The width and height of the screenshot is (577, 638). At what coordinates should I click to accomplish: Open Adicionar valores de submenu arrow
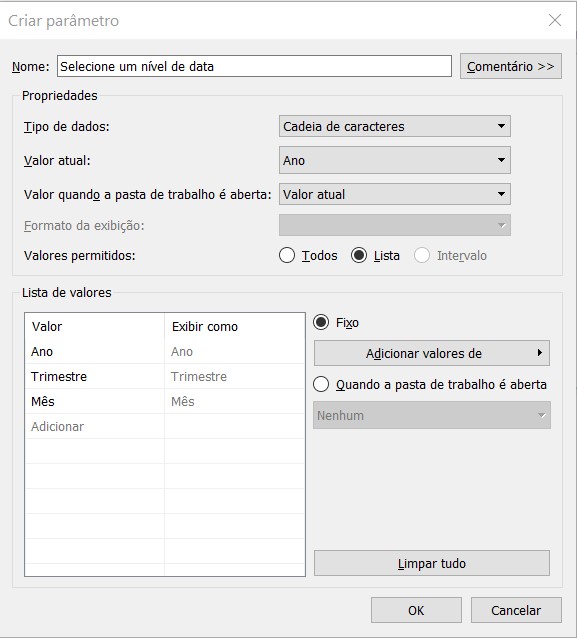coord(540,353)
